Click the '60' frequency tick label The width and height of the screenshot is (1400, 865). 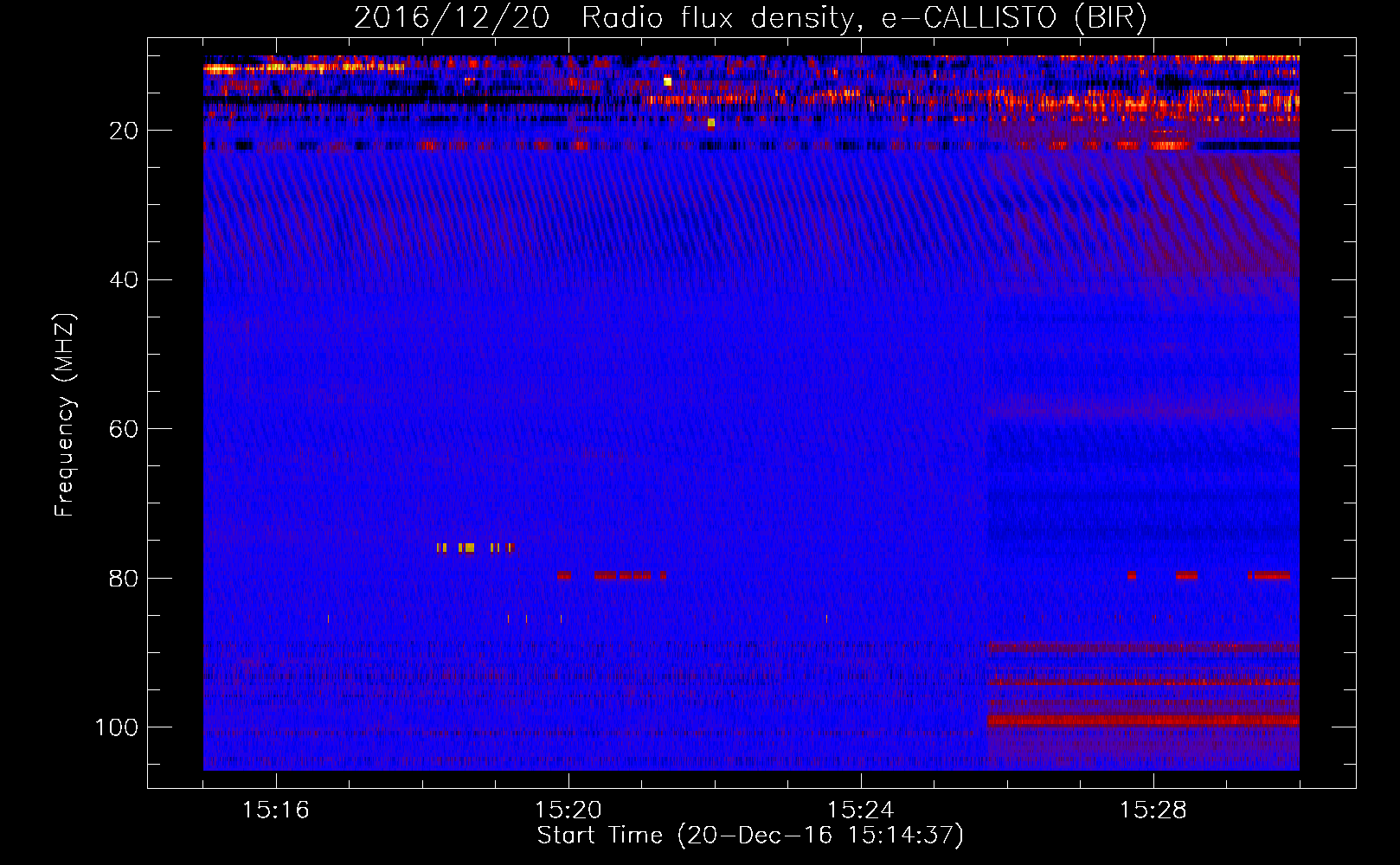pyautogui.click(x=124, y=429)
